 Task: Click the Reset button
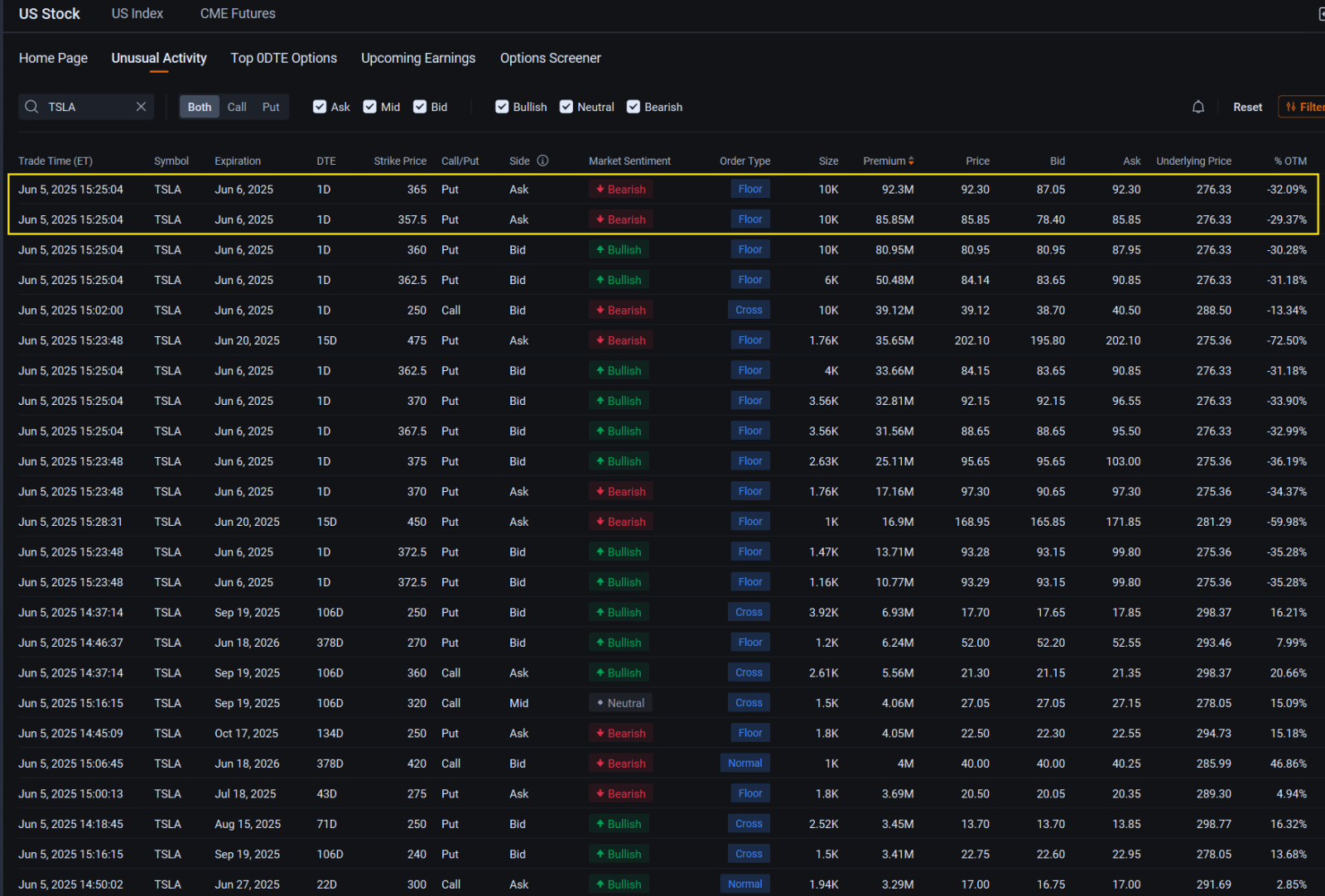[x=1247, y=107]
